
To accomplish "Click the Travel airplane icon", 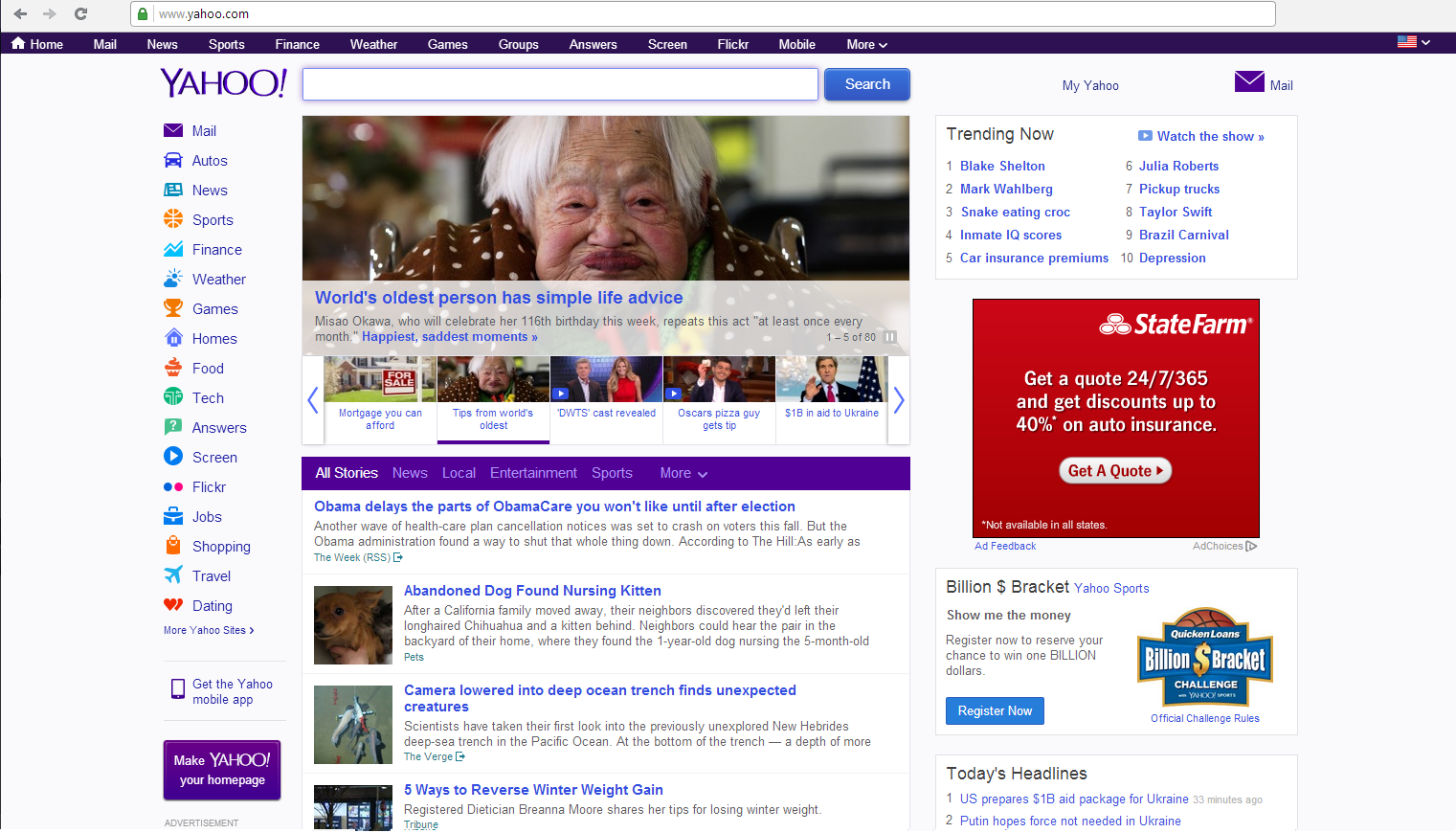I will coord(173,575).
